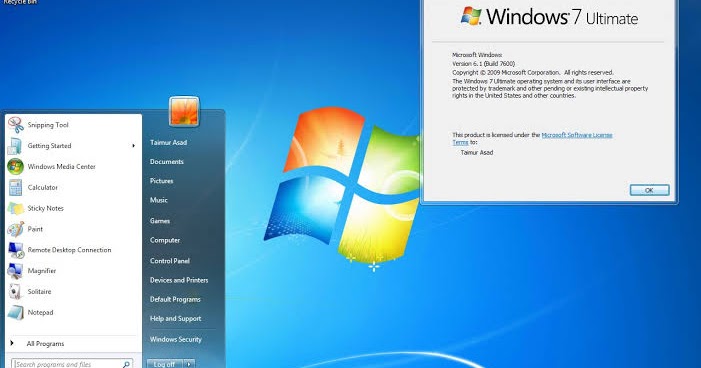This screenshot has width=701, height=368.
Task: Click licensed user name Taimur Asad in dialog
Action: pyautogui.click(x=477, y=152)
